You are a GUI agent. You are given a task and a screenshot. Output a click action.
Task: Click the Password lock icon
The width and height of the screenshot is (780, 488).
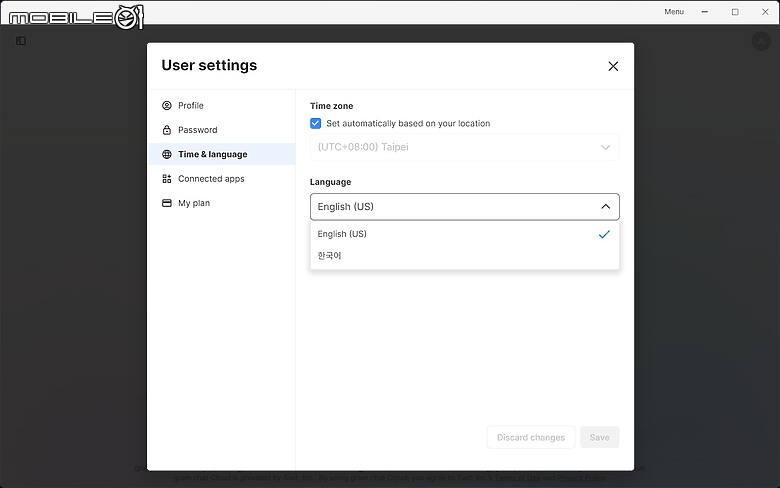(167, 130)
